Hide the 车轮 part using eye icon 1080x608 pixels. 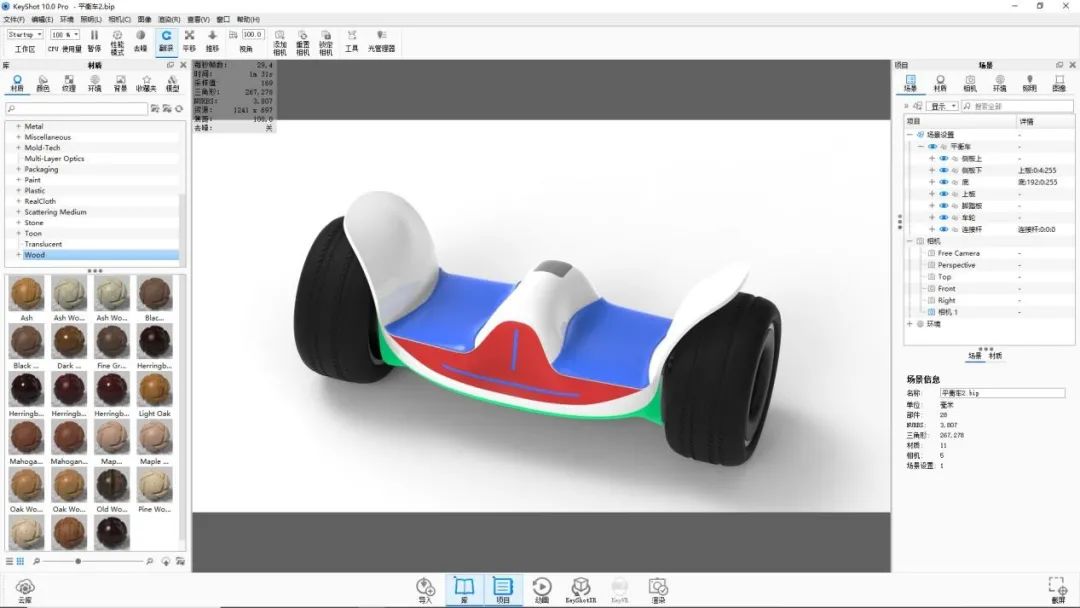click(943, 217)
